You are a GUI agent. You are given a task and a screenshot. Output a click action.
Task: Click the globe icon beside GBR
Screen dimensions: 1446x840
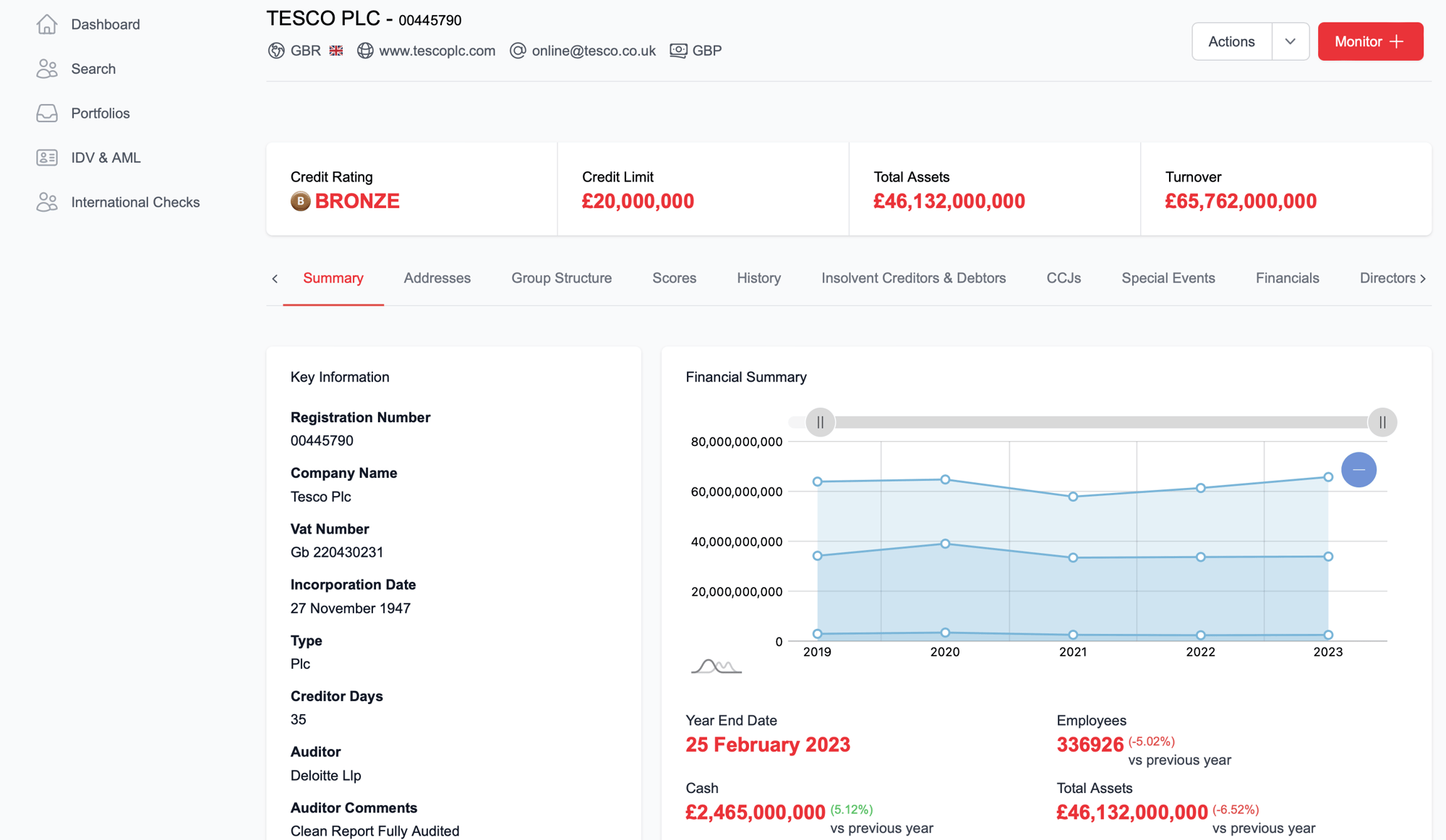[x=276, y=51]
